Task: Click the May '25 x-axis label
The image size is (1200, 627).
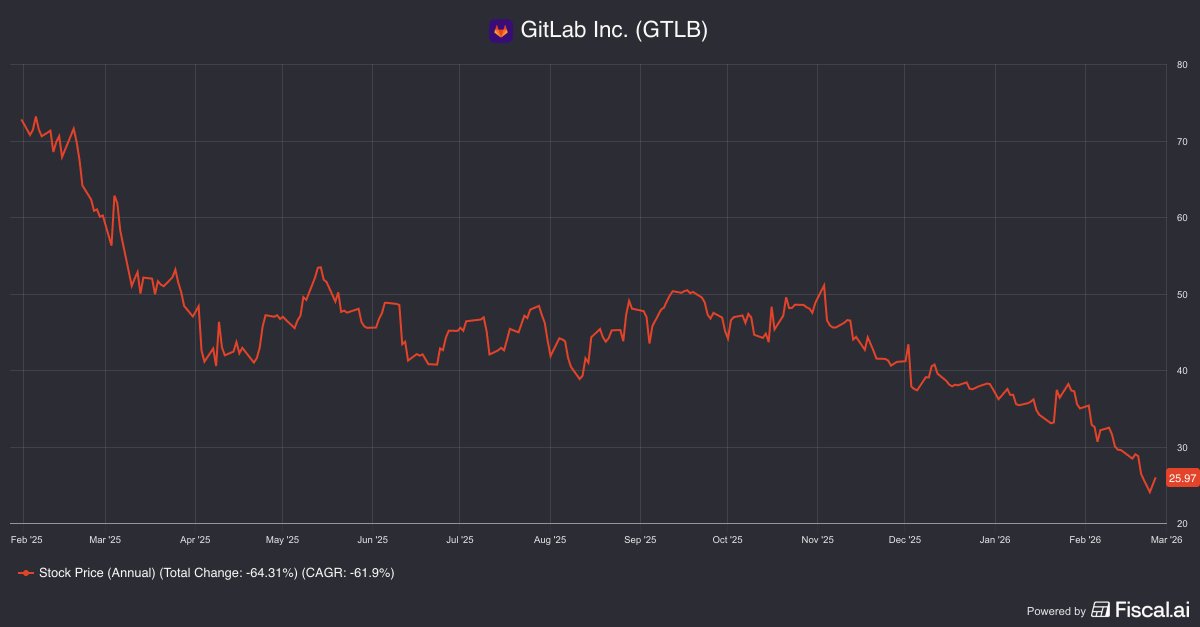Action: point(283,539)
